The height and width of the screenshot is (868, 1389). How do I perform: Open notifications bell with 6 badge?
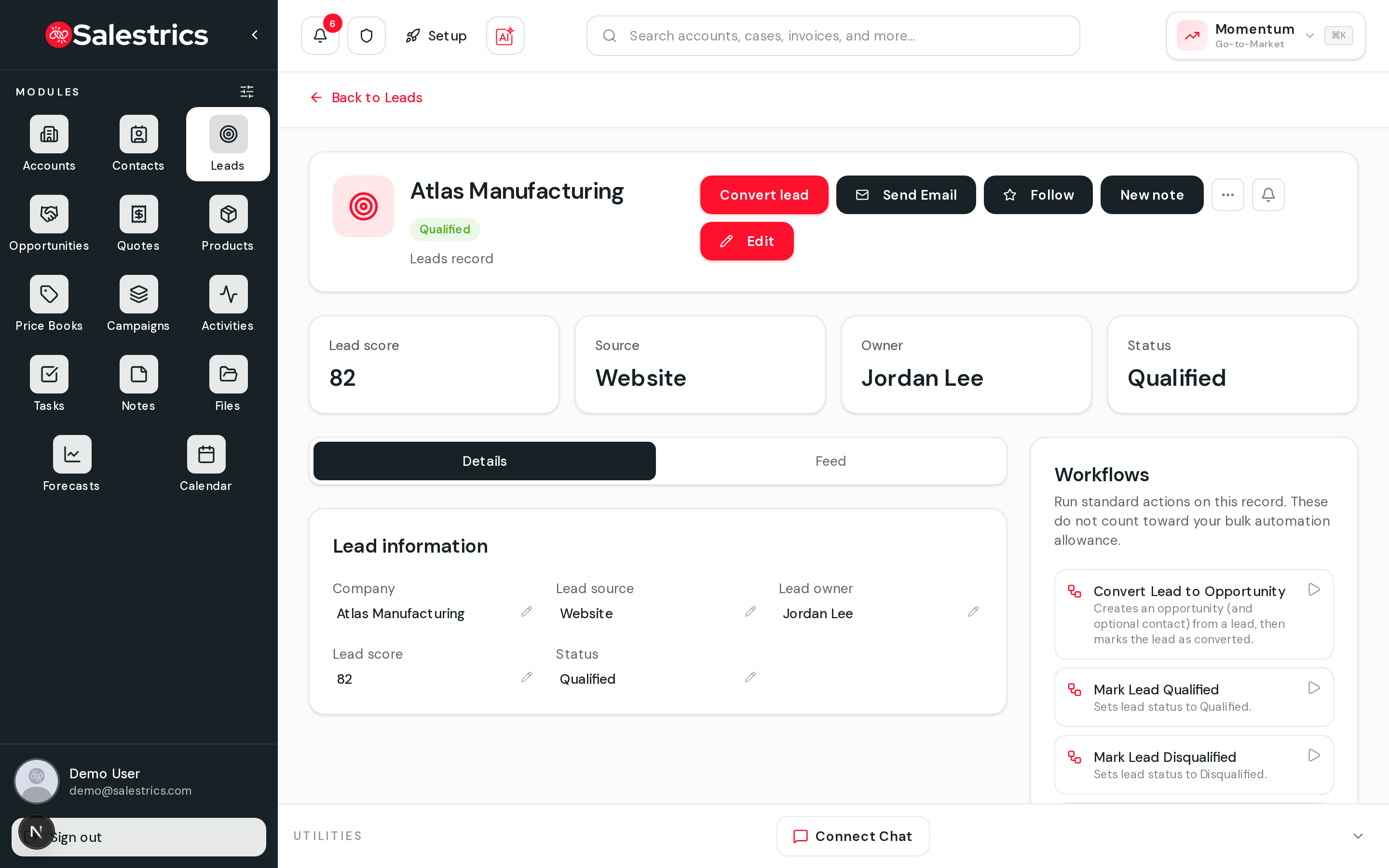click(320, 36)
